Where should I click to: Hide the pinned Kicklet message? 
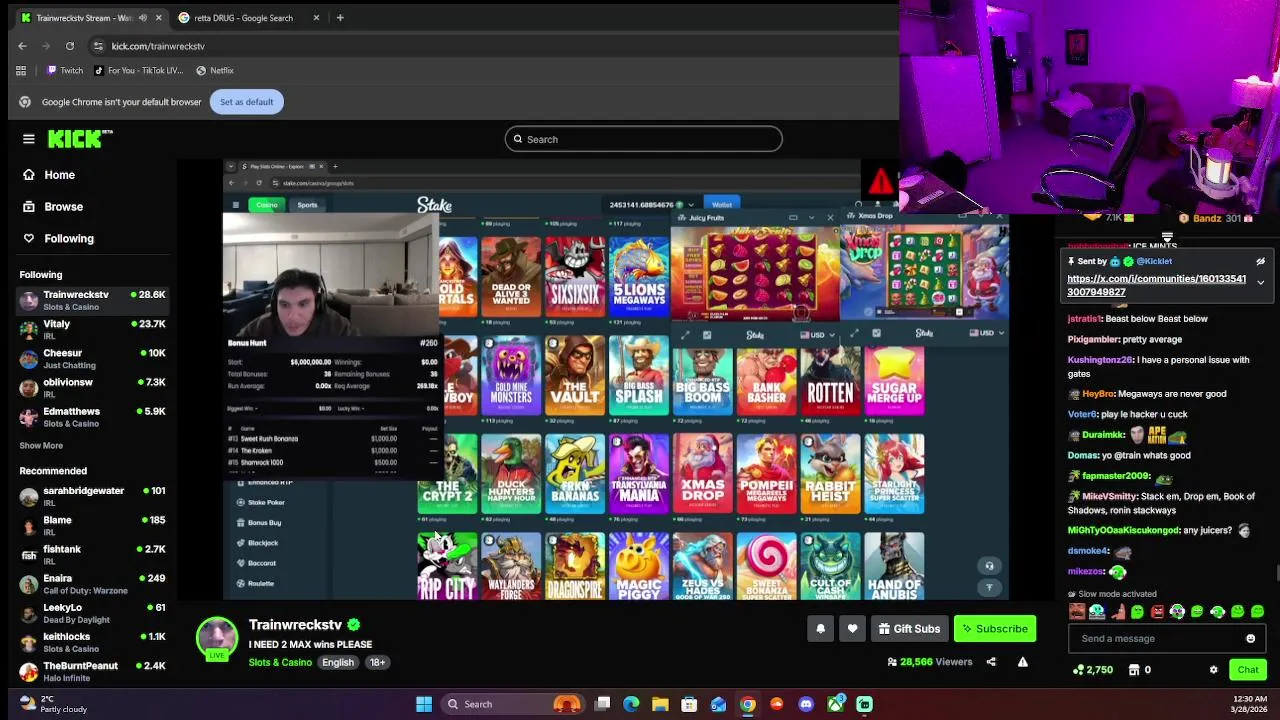click(1260, 262)
